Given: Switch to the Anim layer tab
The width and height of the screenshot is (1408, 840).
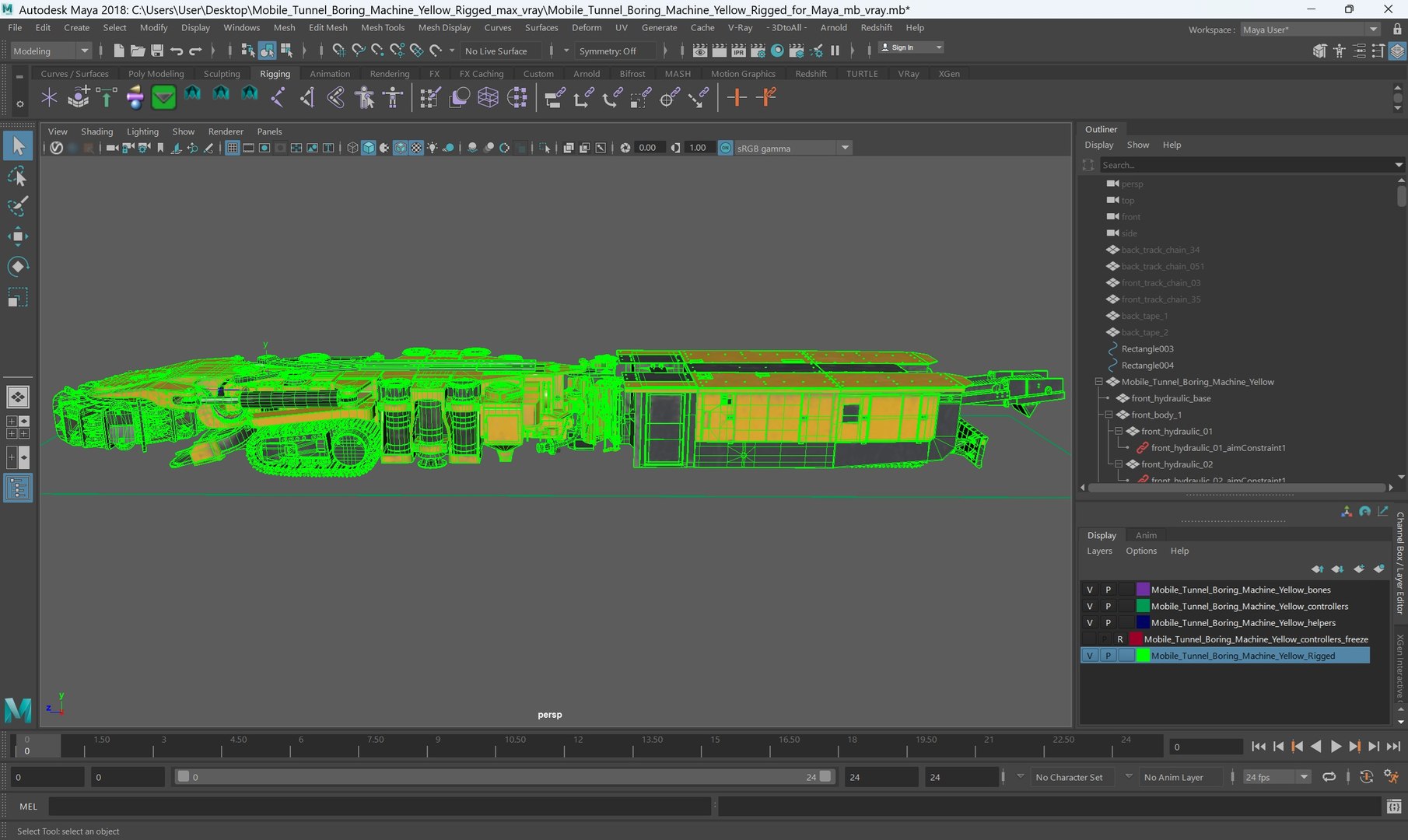Looking at the screenshot, I should 1146,535.
